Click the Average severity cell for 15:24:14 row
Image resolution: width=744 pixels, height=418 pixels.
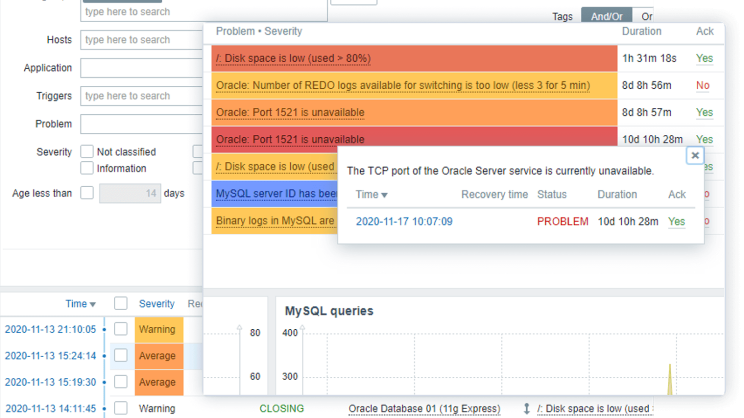coord(159,356)
